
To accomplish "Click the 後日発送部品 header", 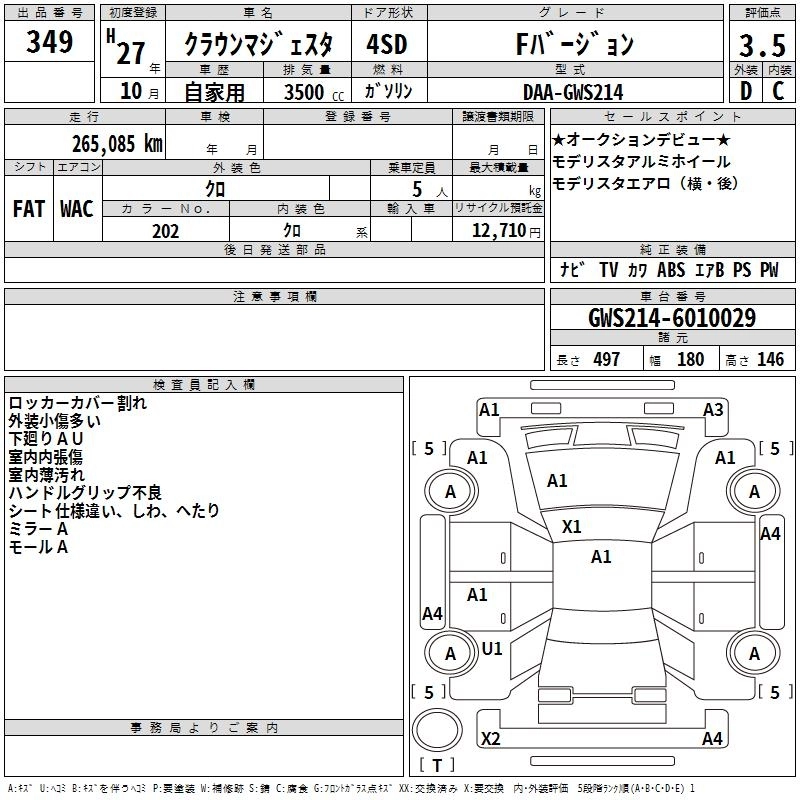I will pyautogui.click(x=274, y=249).
